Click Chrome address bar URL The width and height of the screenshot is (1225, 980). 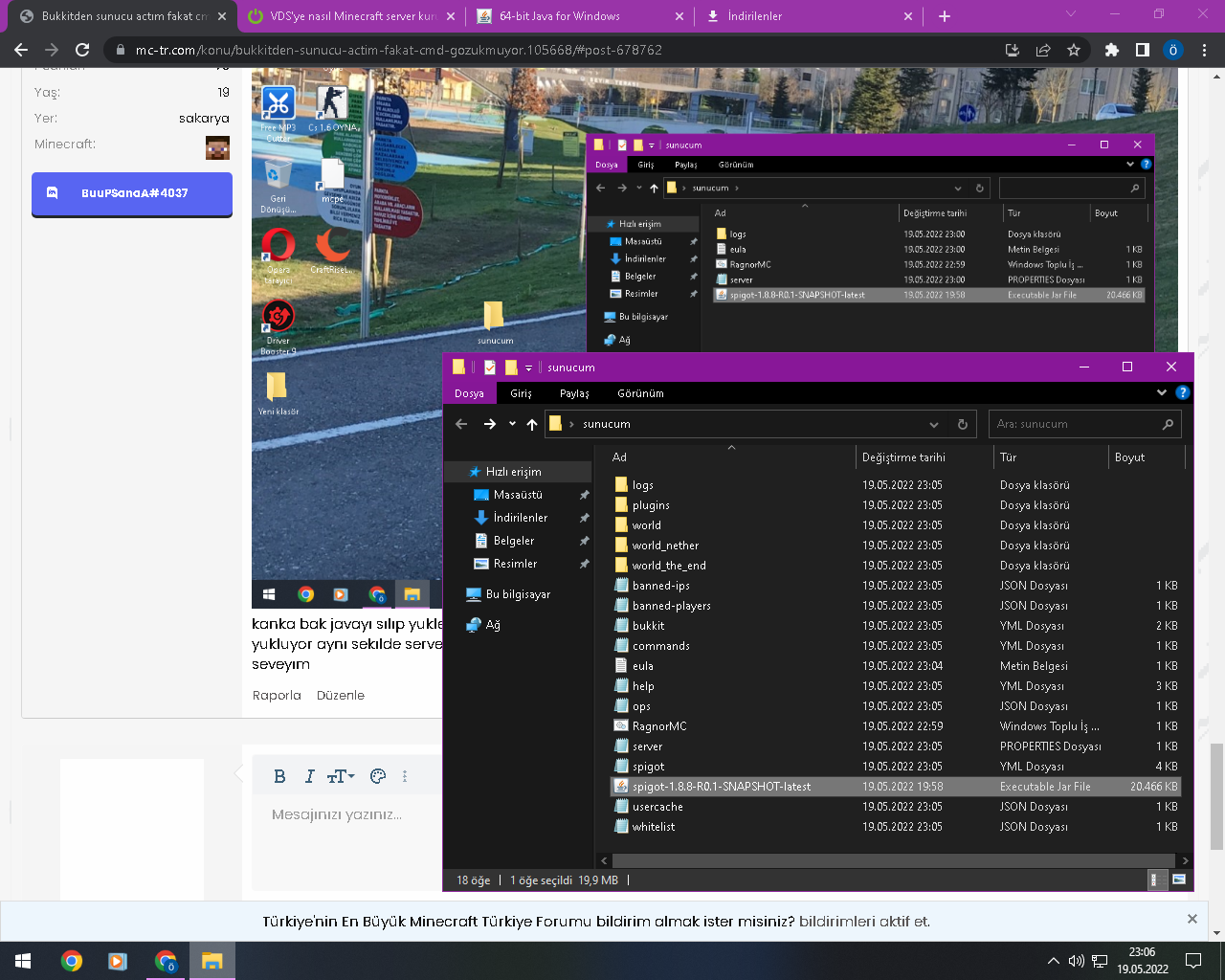[x=399, y=50]
